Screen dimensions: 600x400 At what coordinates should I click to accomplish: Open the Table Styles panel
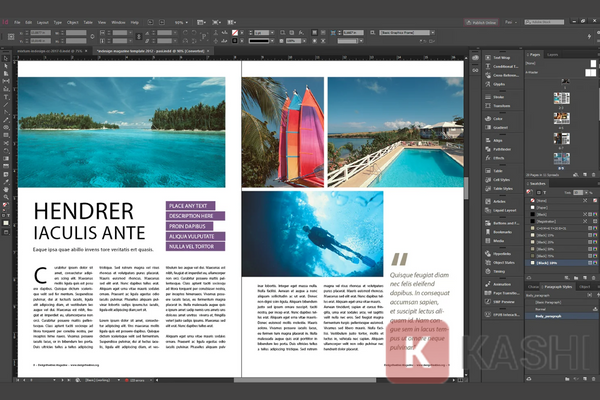(x=502, y=189)
